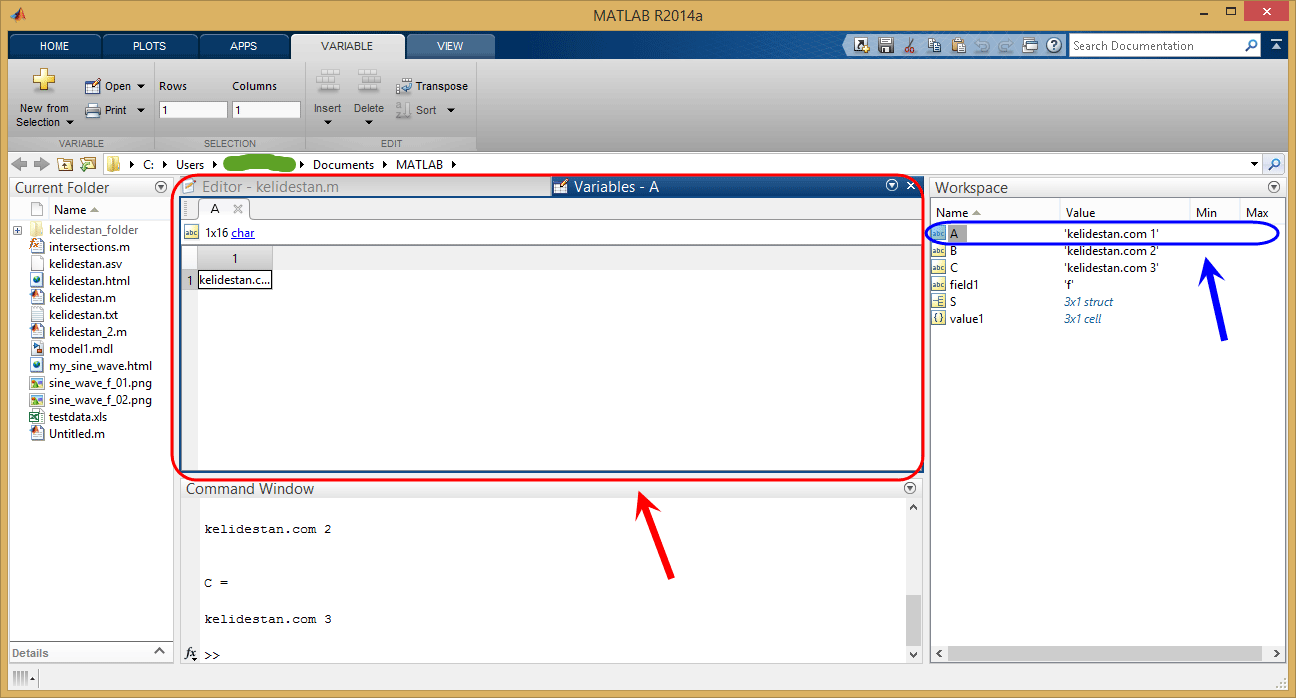Viewport: 1296px width, 698px height.
Task: Click the char class link
Action: point(243,232)
